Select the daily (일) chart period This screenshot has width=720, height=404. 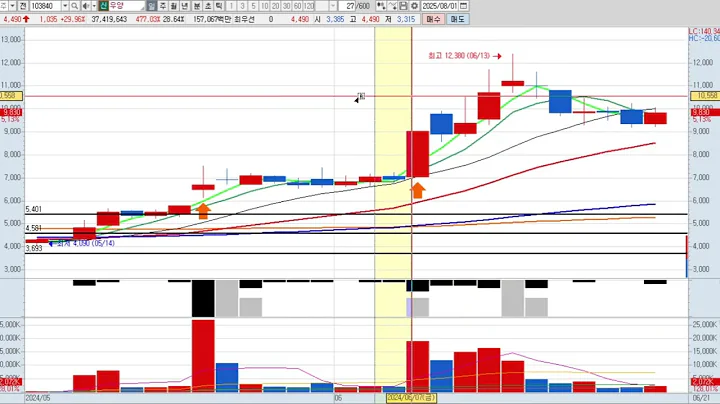(152, 6)
